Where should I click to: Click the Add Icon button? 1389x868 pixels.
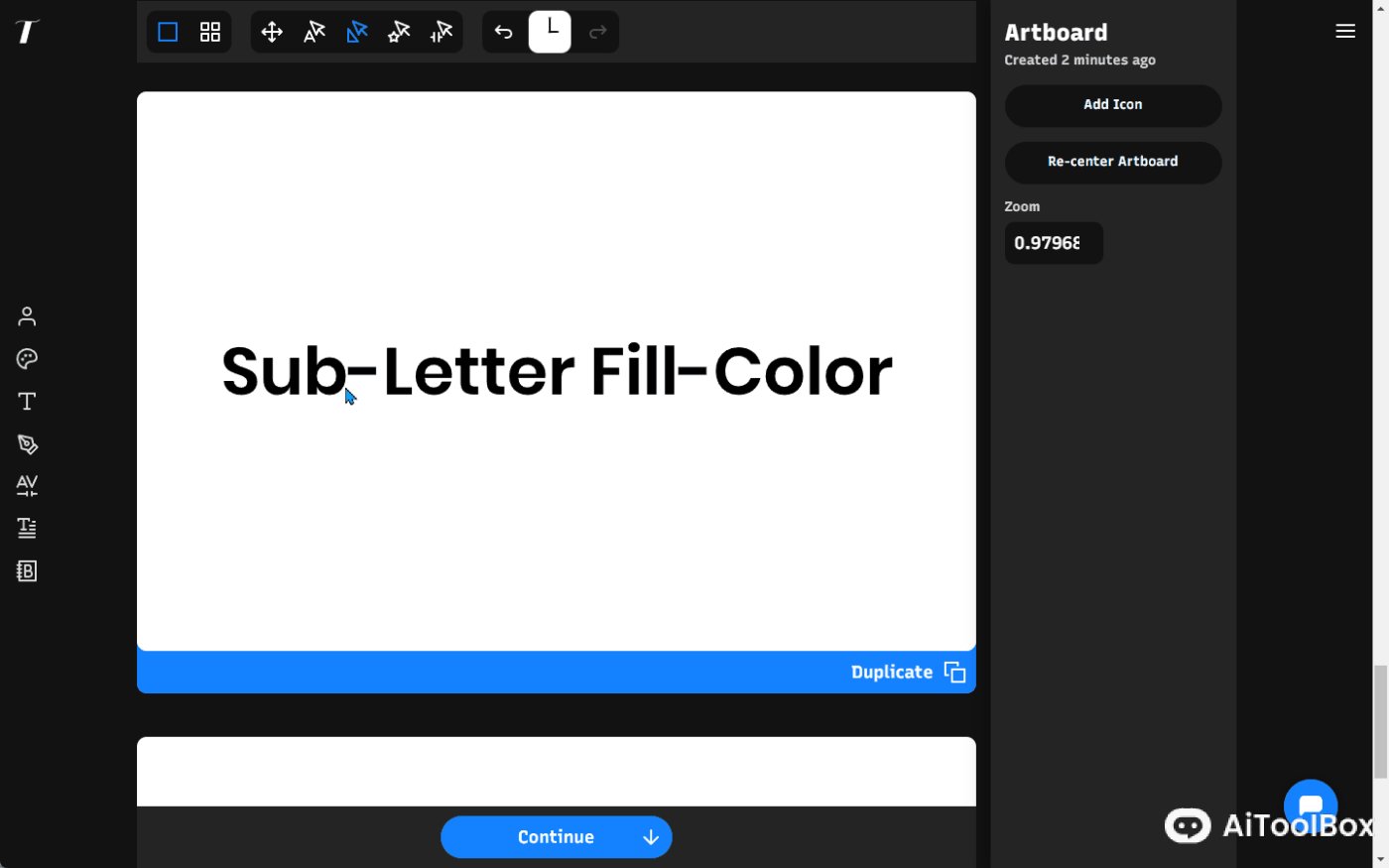1112,105
